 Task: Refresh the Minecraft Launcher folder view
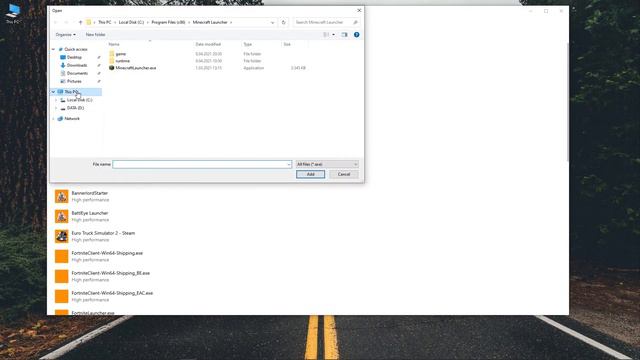coord(284,22)
